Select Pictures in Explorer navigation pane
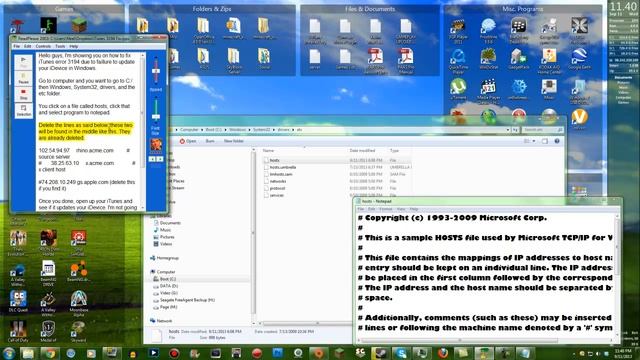 click(x=167, y=237)
